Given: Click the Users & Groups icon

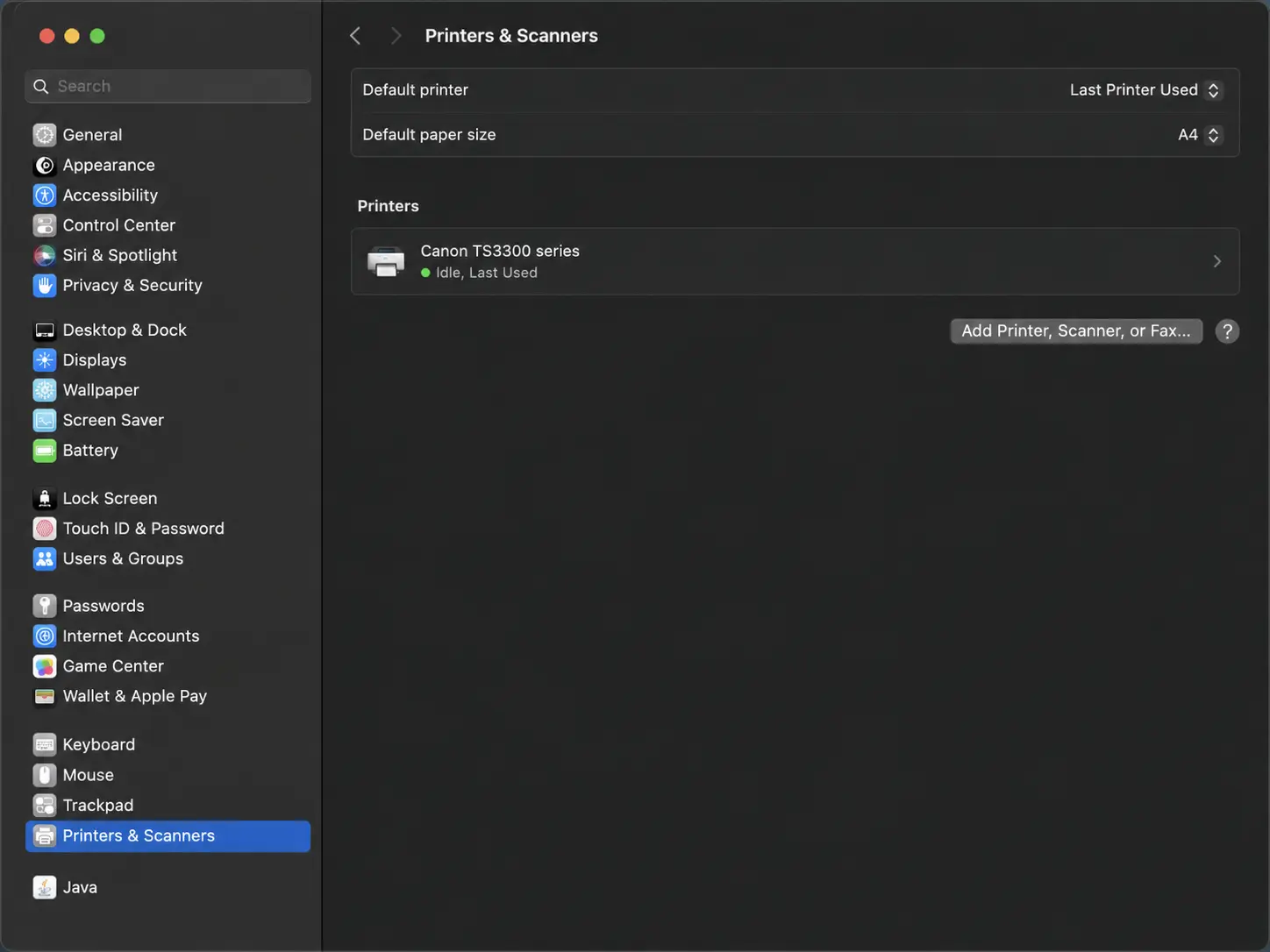Looking at the screenshot, I should [x=45, y=558].
